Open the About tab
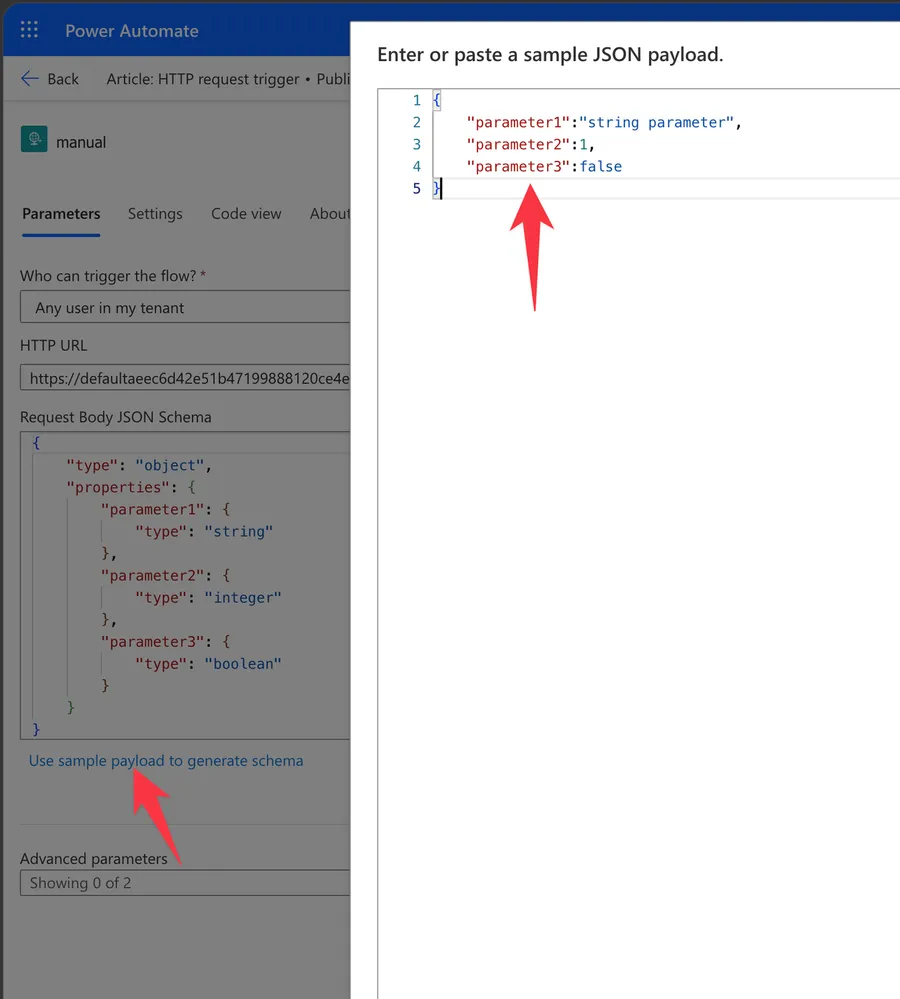The image size is (900, 999). click(329, 213)
